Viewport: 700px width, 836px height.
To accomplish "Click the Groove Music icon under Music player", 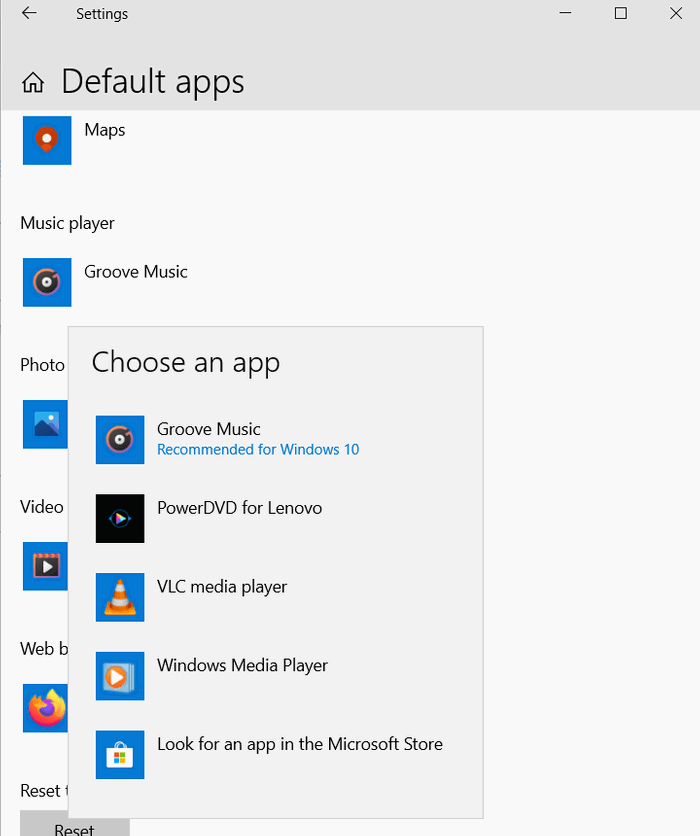I will 47,282.
